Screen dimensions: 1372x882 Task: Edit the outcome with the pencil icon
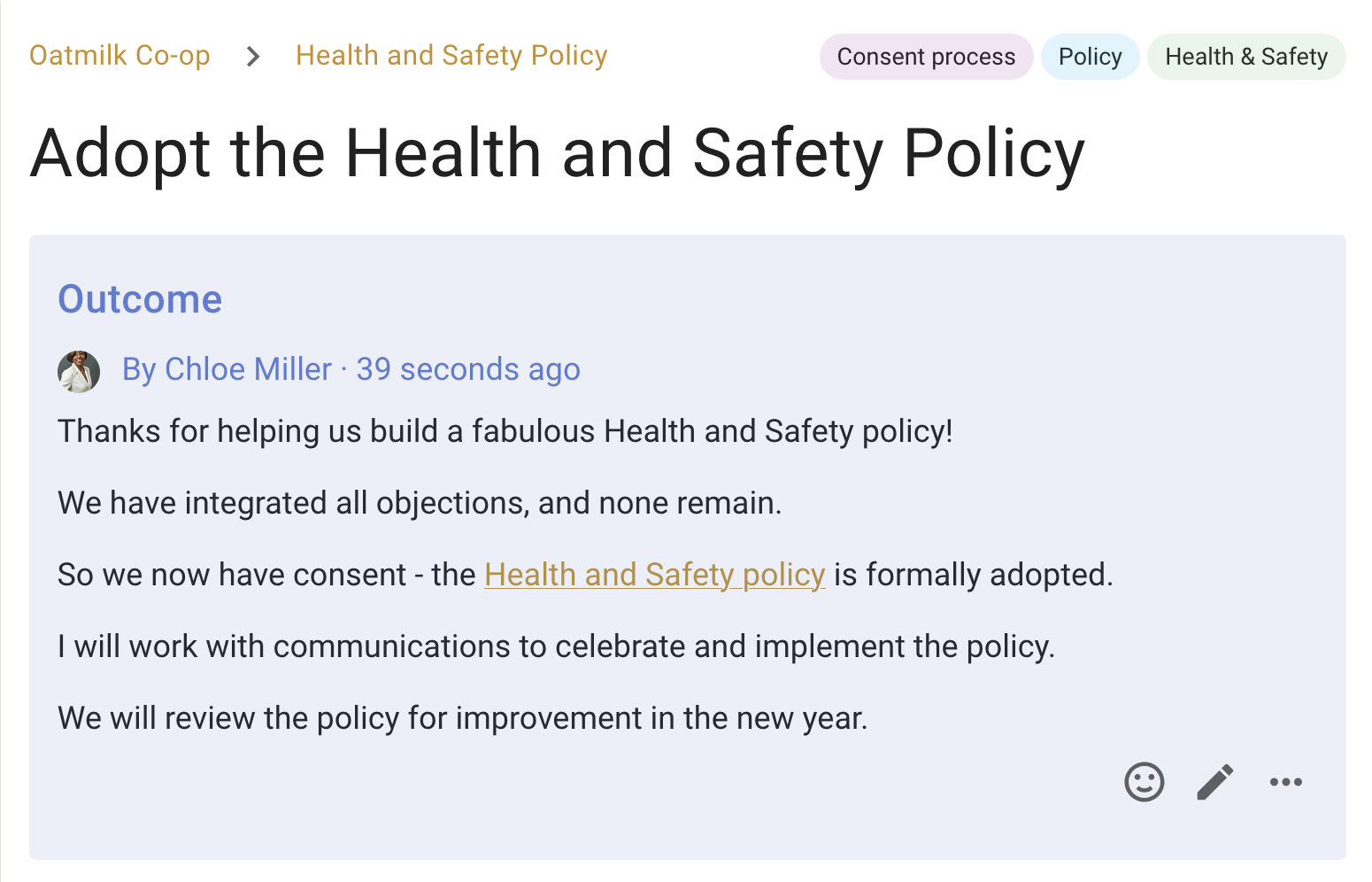point(1215,782)
